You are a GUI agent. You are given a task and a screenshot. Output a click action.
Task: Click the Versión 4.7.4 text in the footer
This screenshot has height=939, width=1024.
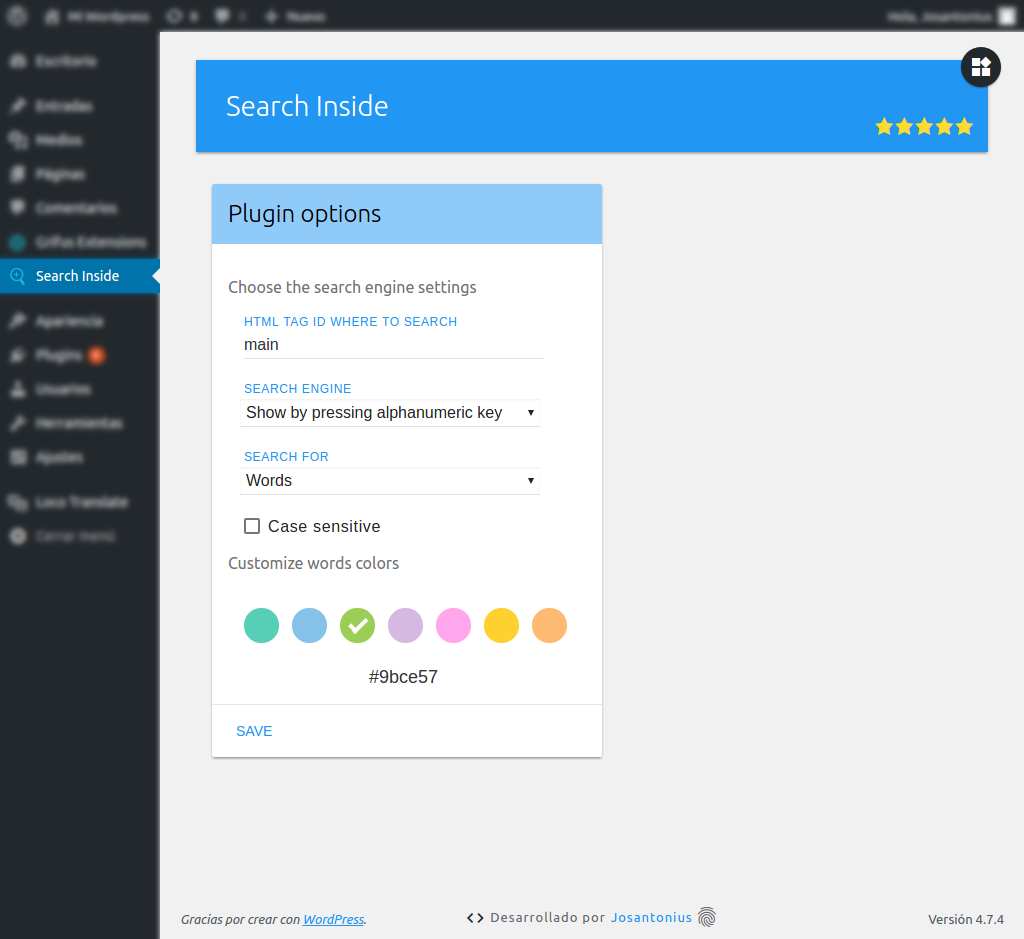(x=966, y=919)
